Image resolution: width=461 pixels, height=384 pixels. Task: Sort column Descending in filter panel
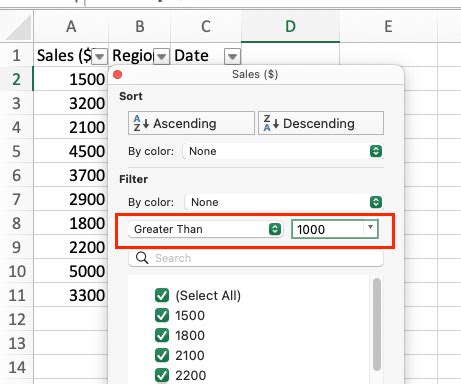click(x=321, y=123)
